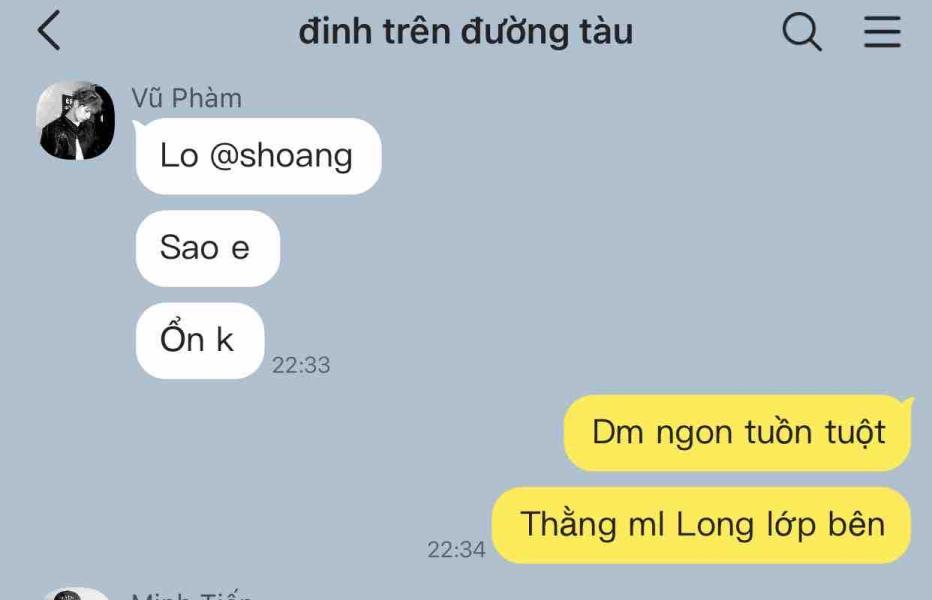The width and height of the screenshot is (932, 600).
Task: Tap the sender name Vũ Phàm
Action: 186,98
